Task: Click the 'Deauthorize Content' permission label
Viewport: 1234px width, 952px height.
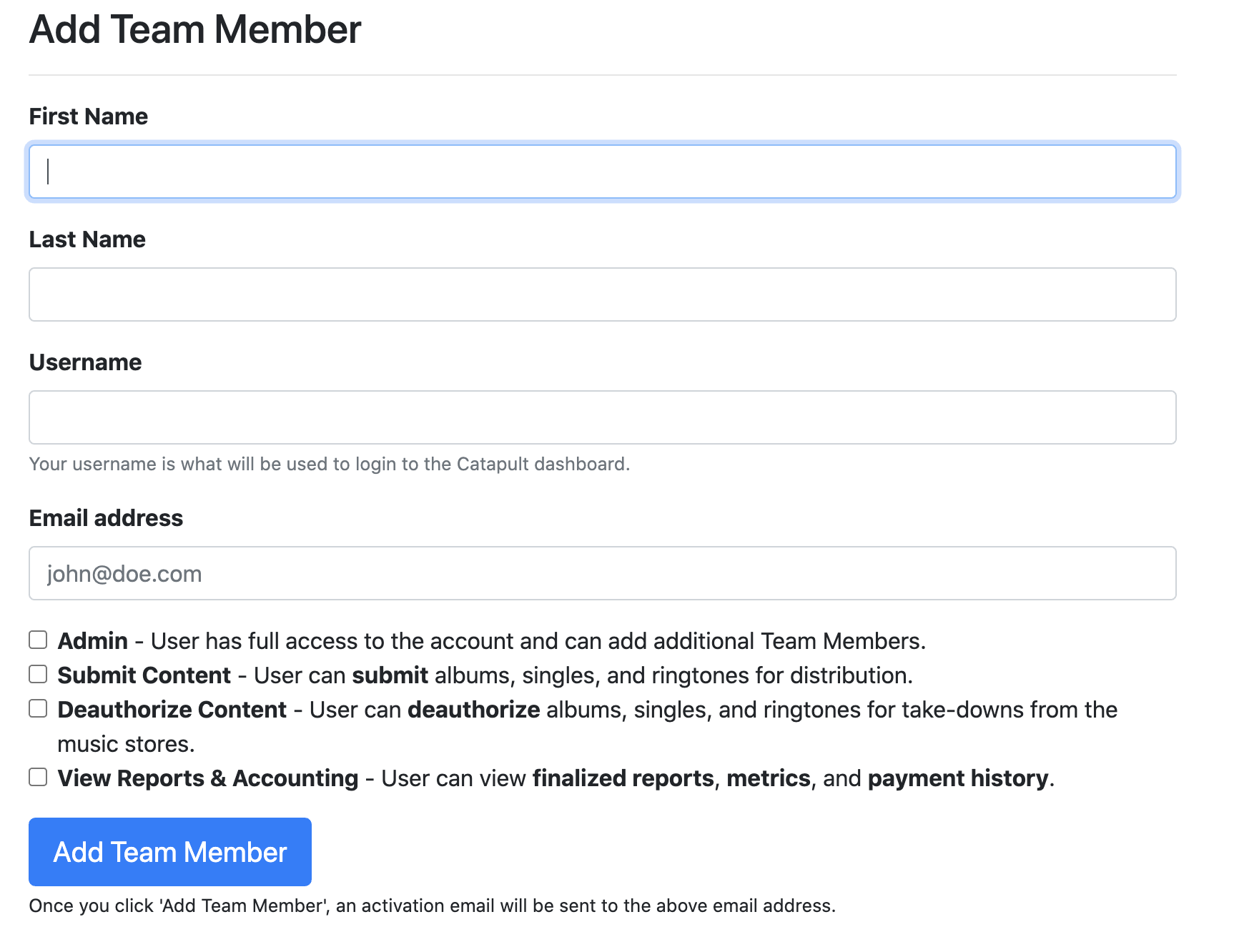Action: pyautogui.click(x=172, y=710)
